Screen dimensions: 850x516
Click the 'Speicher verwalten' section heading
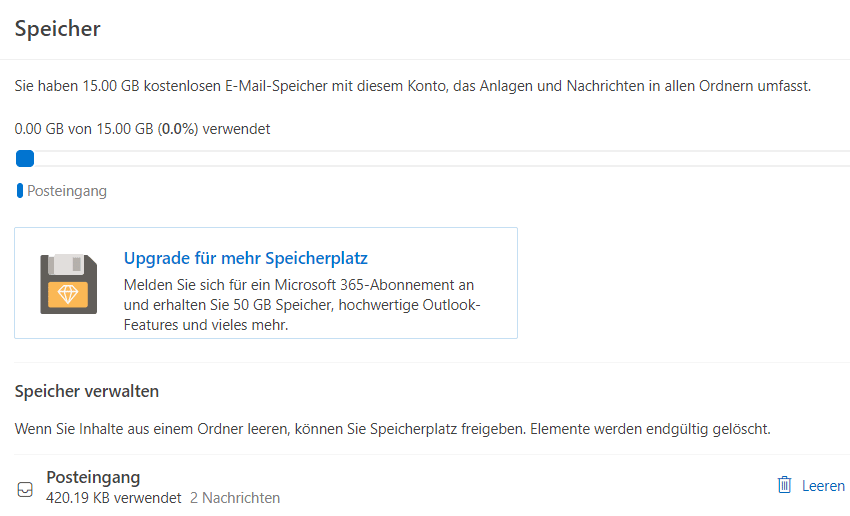[87, 391]
